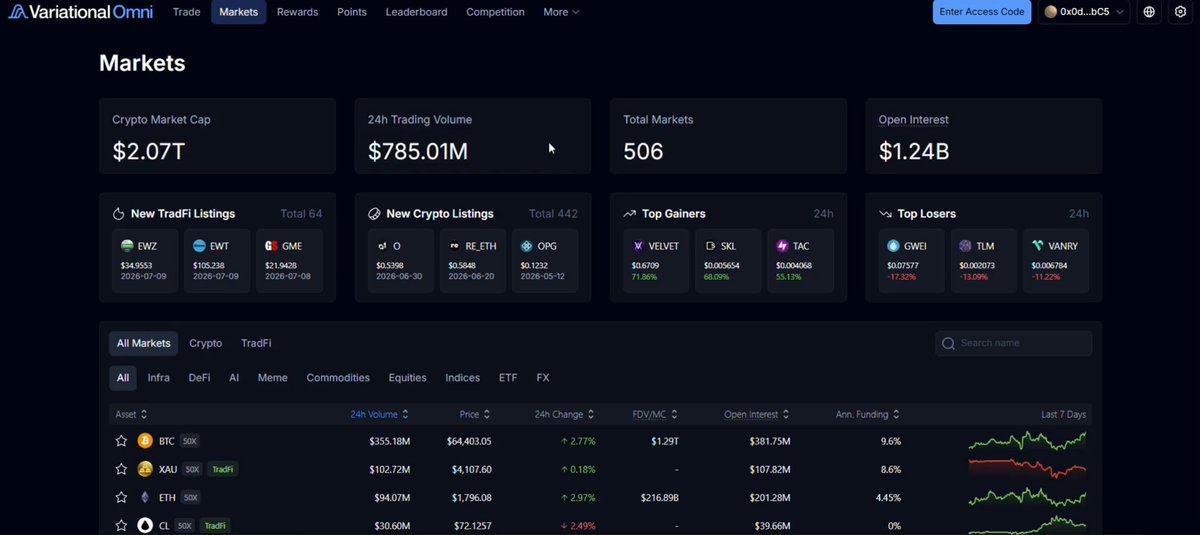Click the TAC gainer icon
This screenshot has width=1200, height=535.
pos(783,246)
